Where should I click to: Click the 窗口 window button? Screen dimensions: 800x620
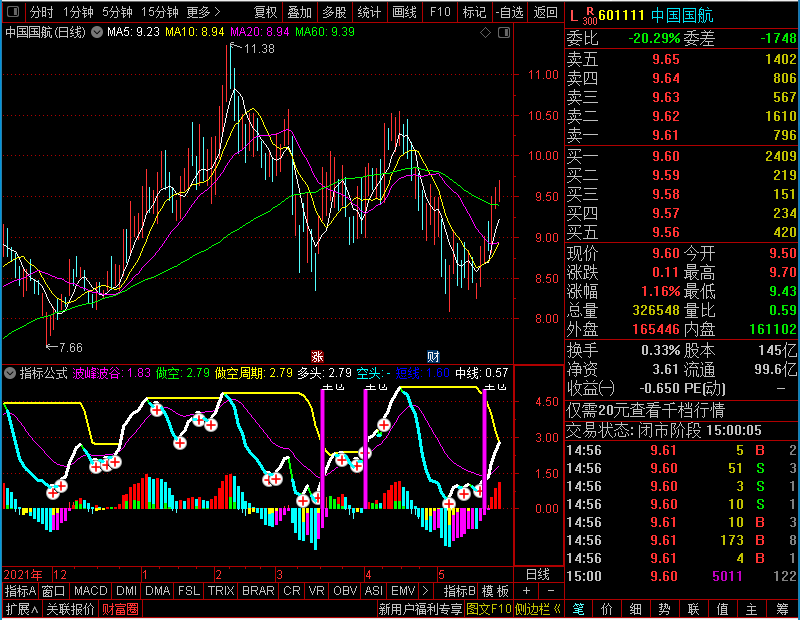click(x=54, y=591)
